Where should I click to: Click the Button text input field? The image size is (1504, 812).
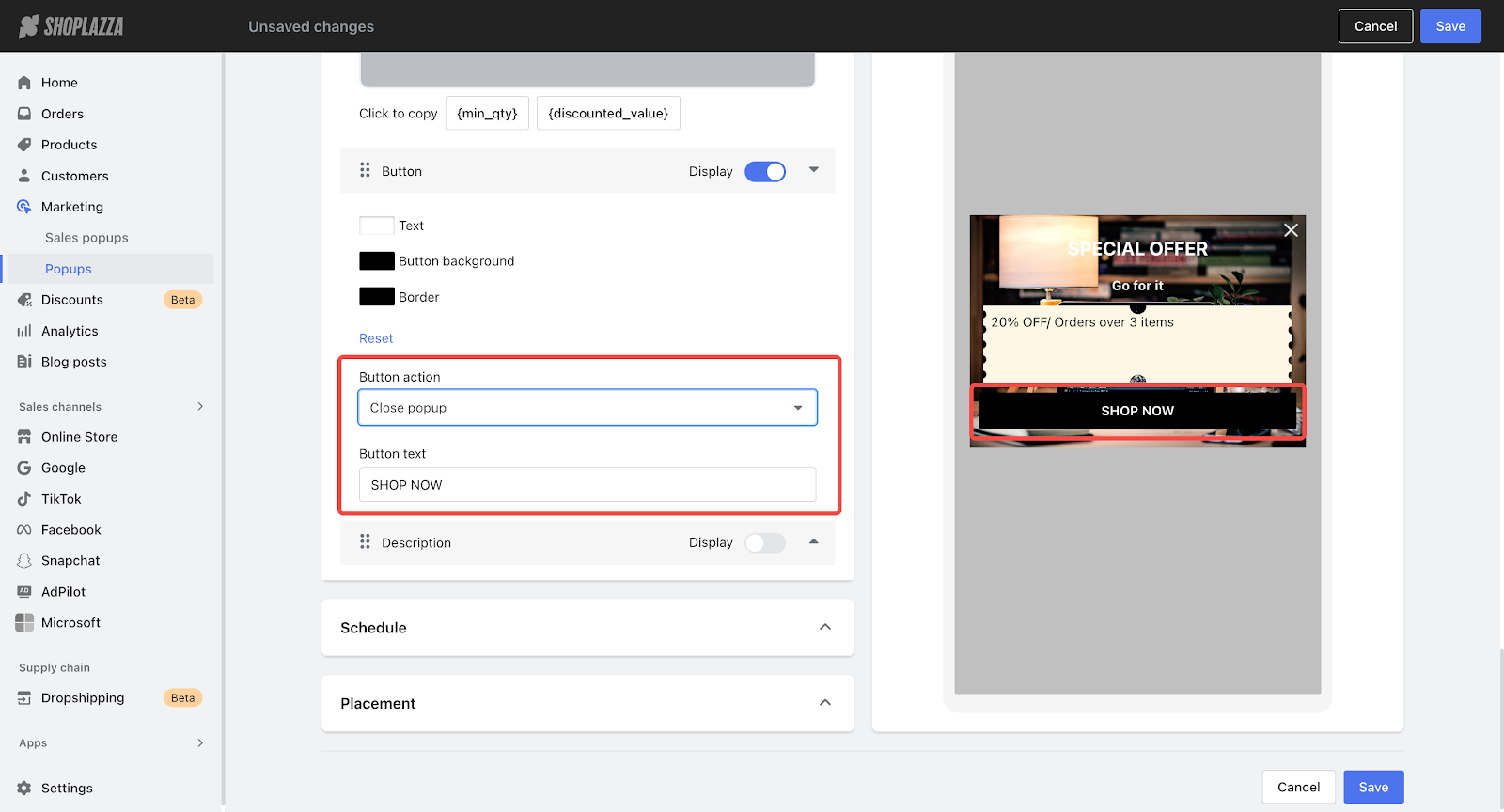pyautogui.click(x=587, y=485)
